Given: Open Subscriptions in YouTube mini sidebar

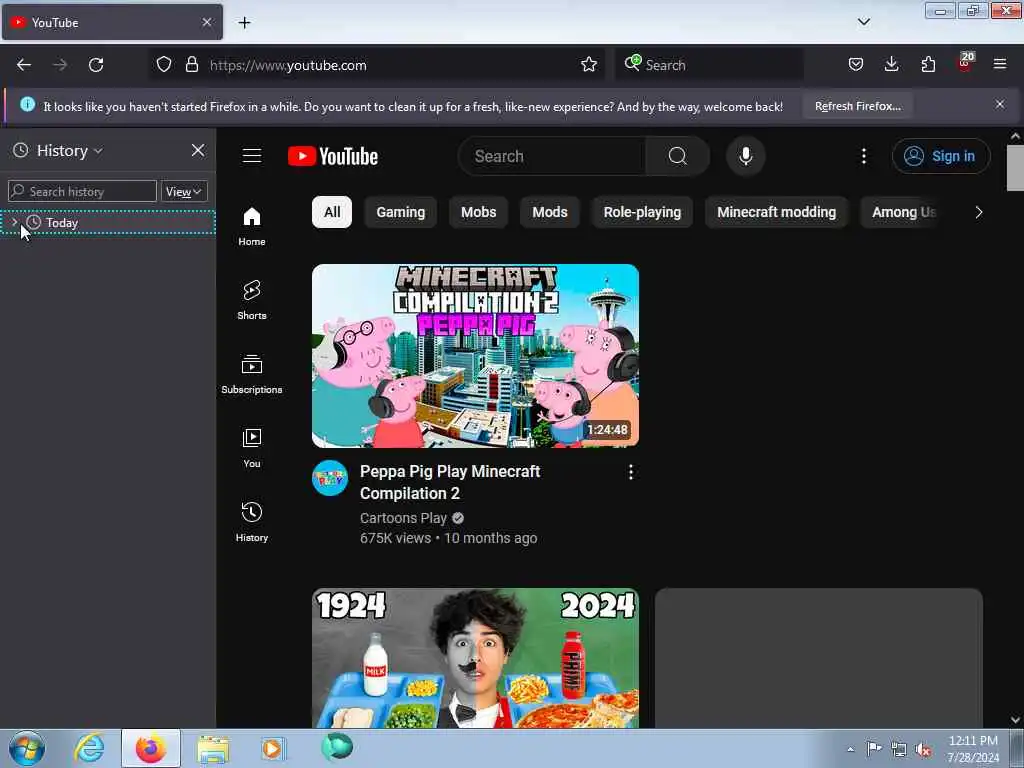Looking at the screenshot, I should click(x=252, y=374).
